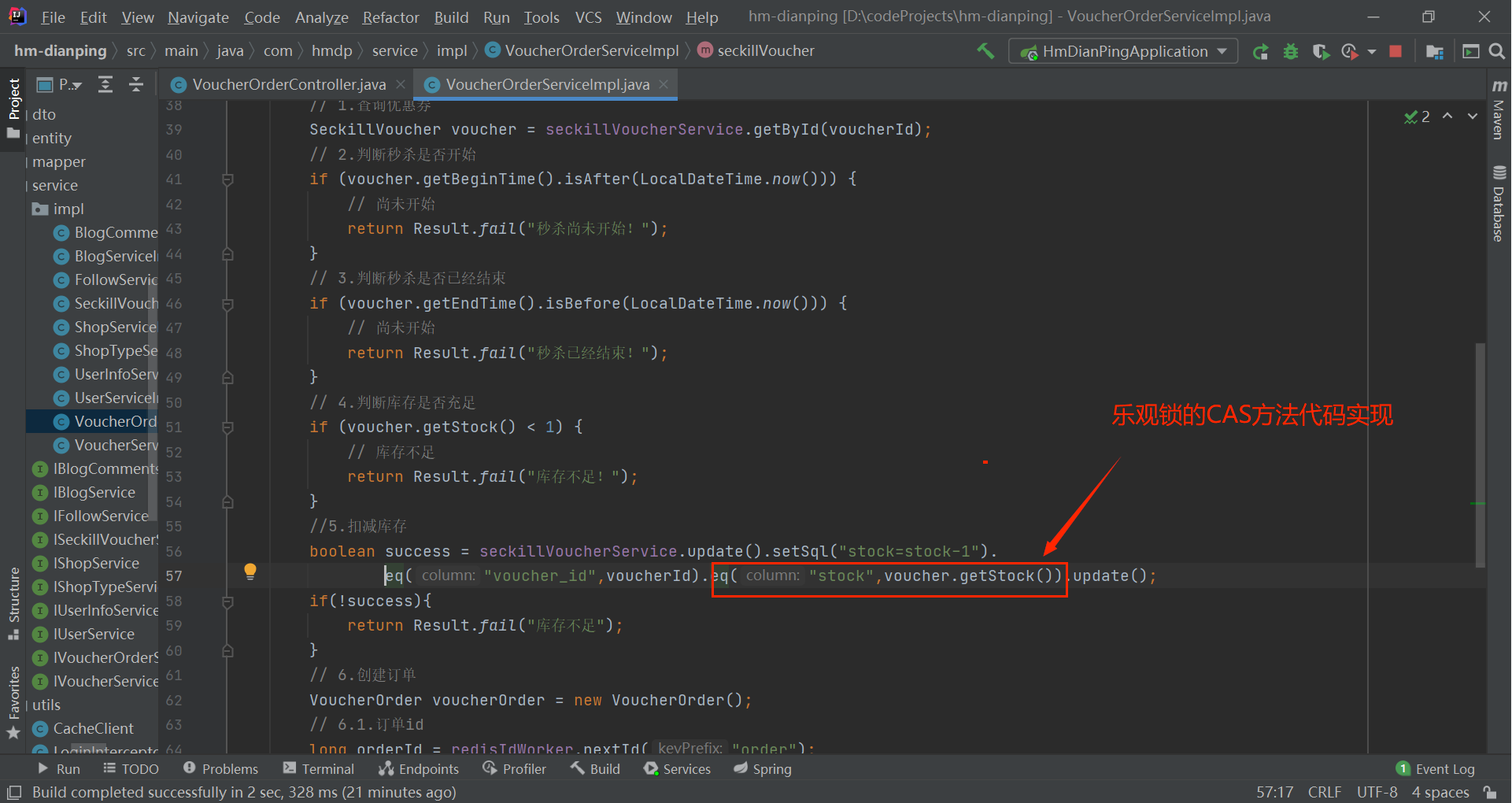Open the Run tool window

59,769
